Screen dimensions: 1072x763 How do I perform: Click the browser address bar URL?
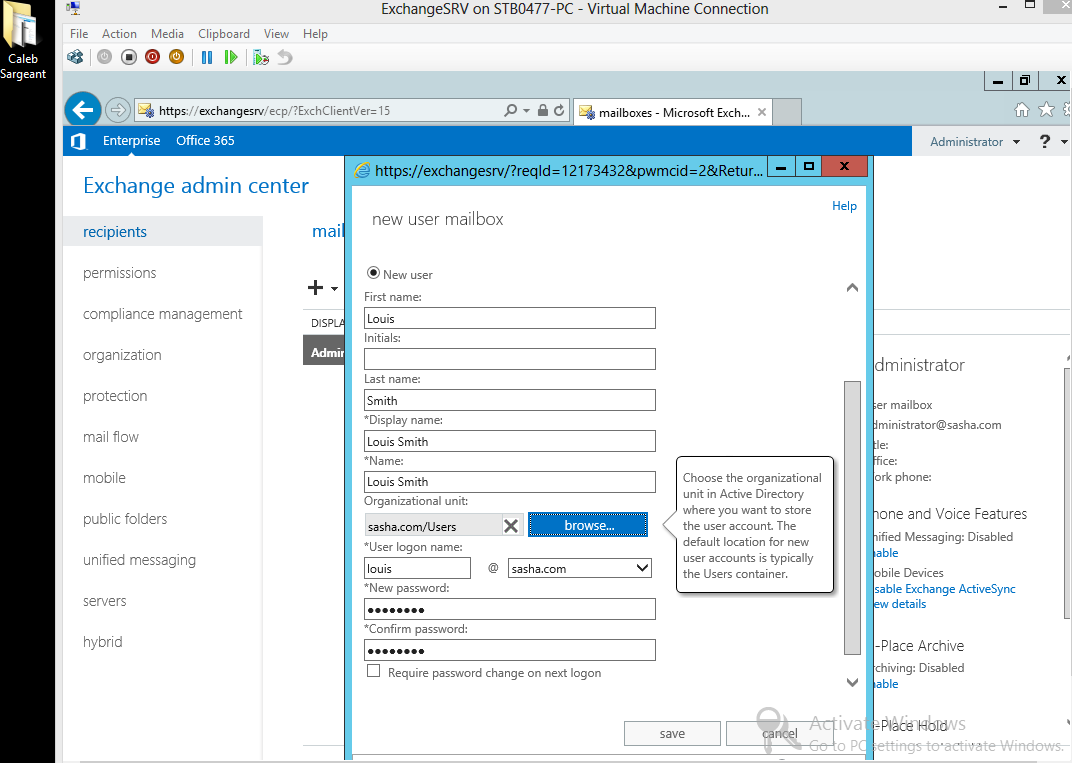click(274, 111)
